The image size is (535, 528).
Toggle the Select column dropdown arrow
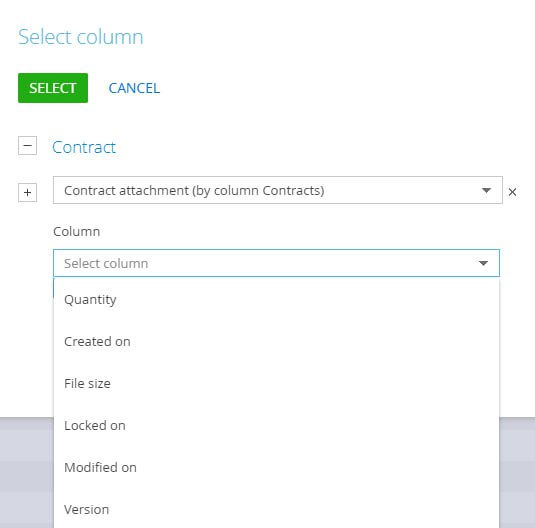tap(483, 263)
